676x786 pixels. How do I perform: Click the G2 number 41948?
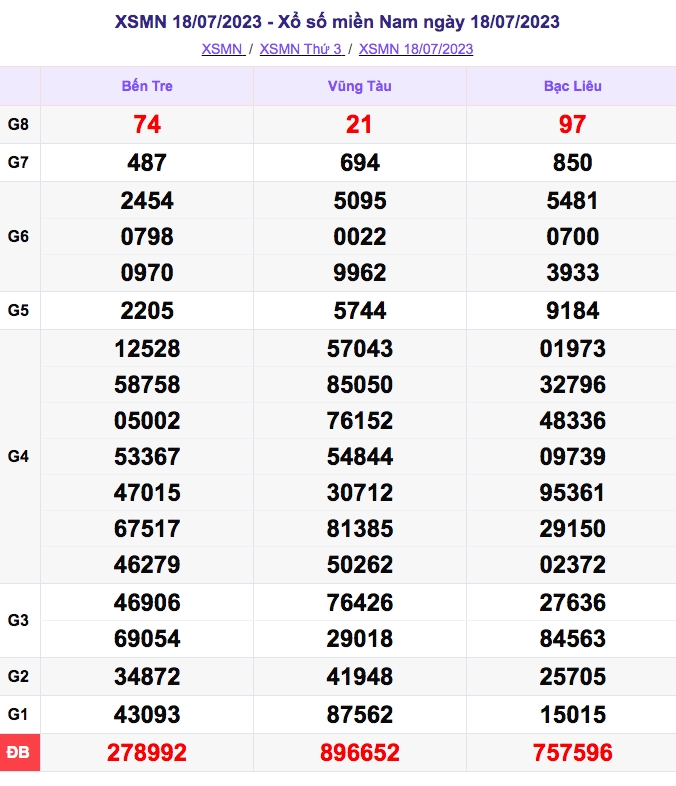[x=360, y=677]
